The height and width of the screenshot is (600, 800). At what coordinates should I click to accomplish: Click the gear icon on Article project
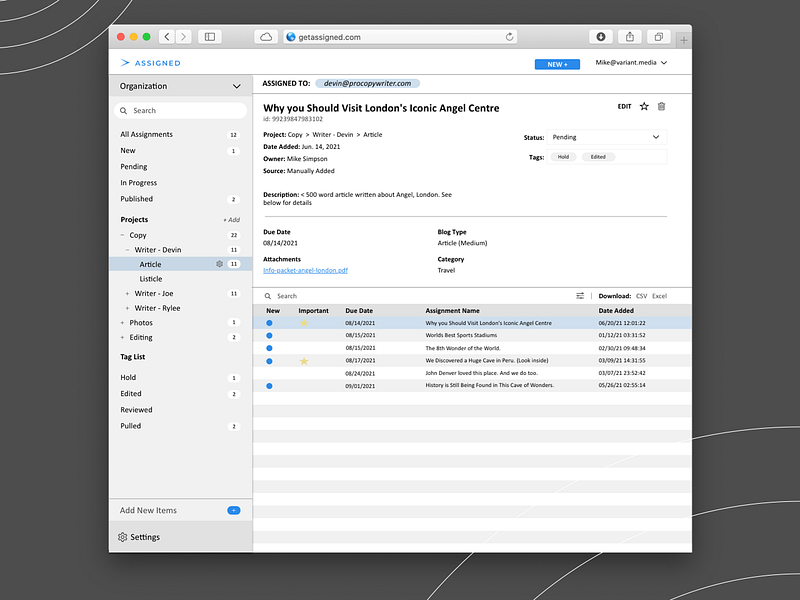point(219,264)
